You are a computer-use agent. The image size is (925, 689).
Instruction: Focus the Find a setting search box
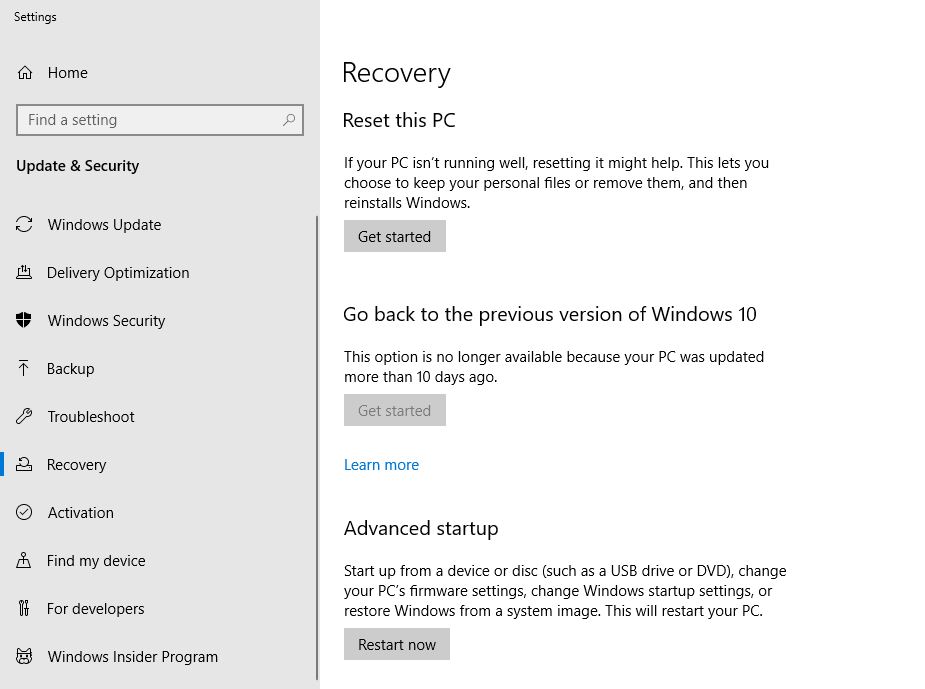tap(160, 120)
